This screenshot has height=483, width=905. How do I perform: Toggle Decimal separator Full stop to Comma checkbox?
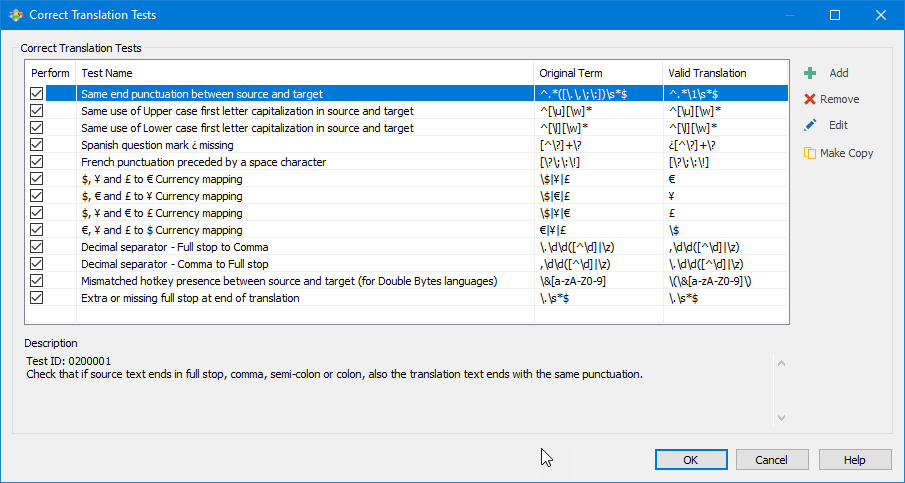tap(37, 247)
